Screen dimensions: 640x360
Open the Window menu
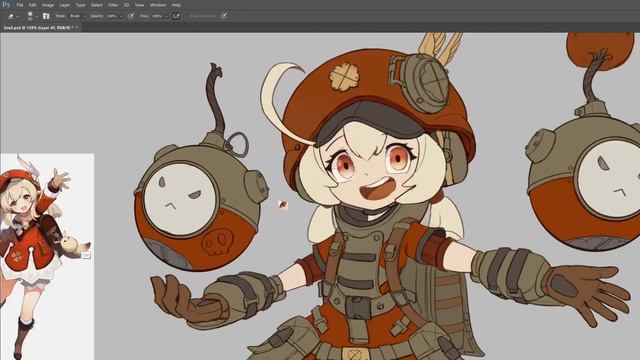tap(158, 5)
